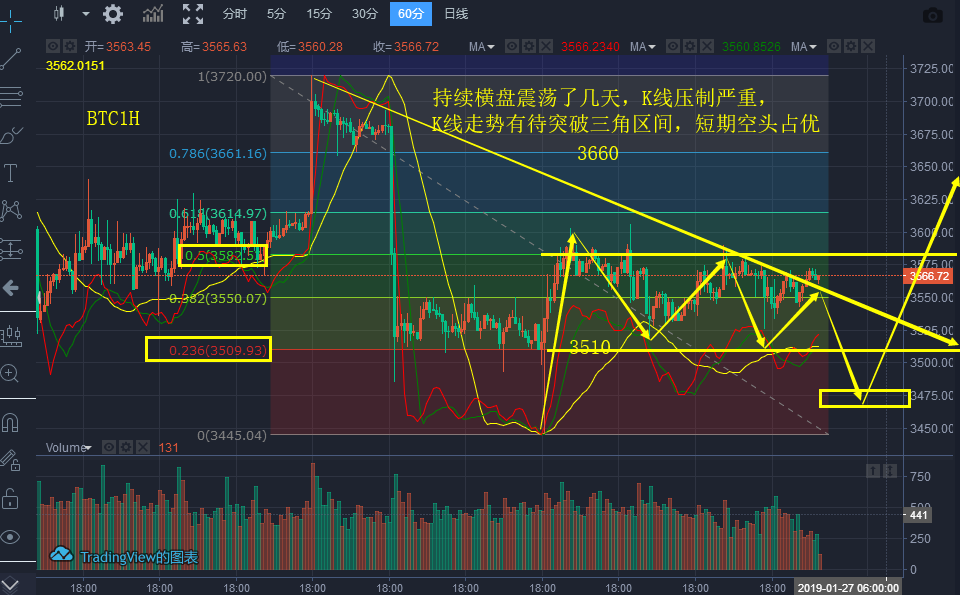Toggle magnet mode
Viewport: 960px width, 595px height.
pos(10,422)
